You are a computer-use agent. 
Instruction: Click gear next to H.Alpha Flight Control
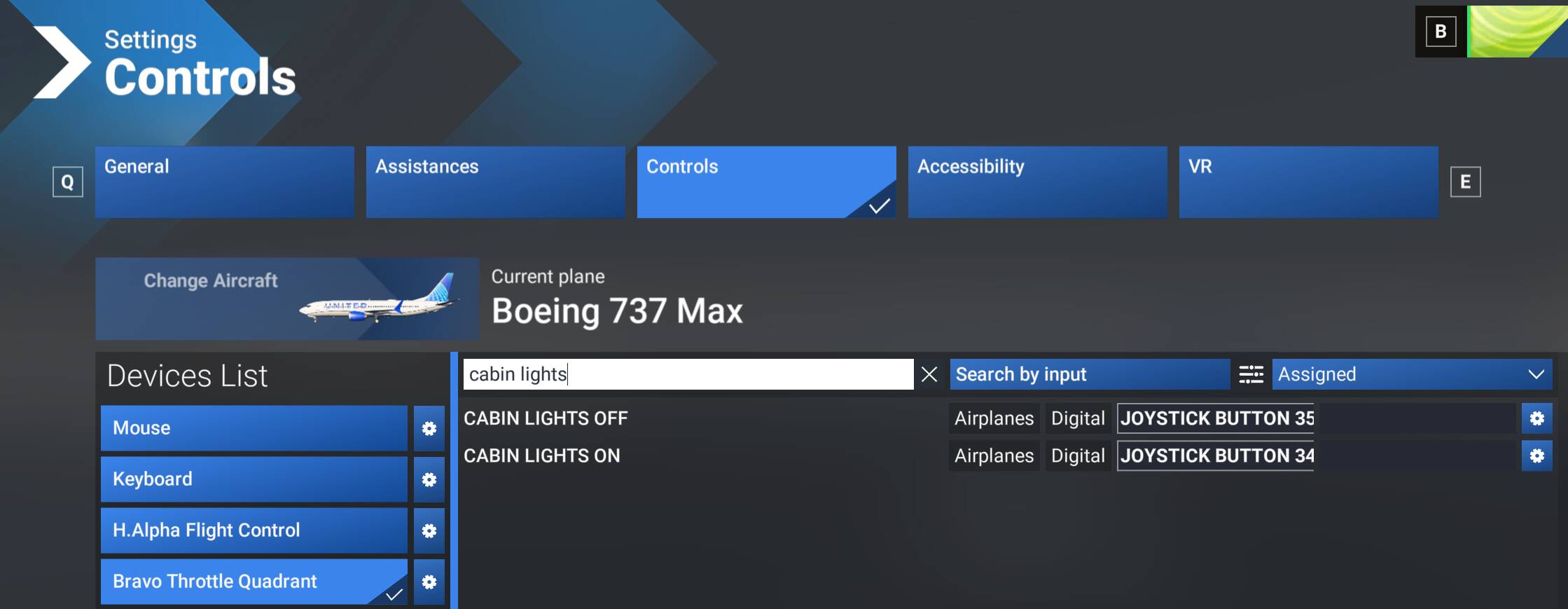coord(429,531)
